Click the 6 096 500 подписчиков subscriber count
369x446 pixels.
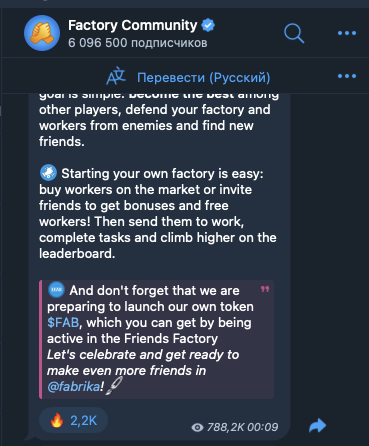click(x=138, y=43)
